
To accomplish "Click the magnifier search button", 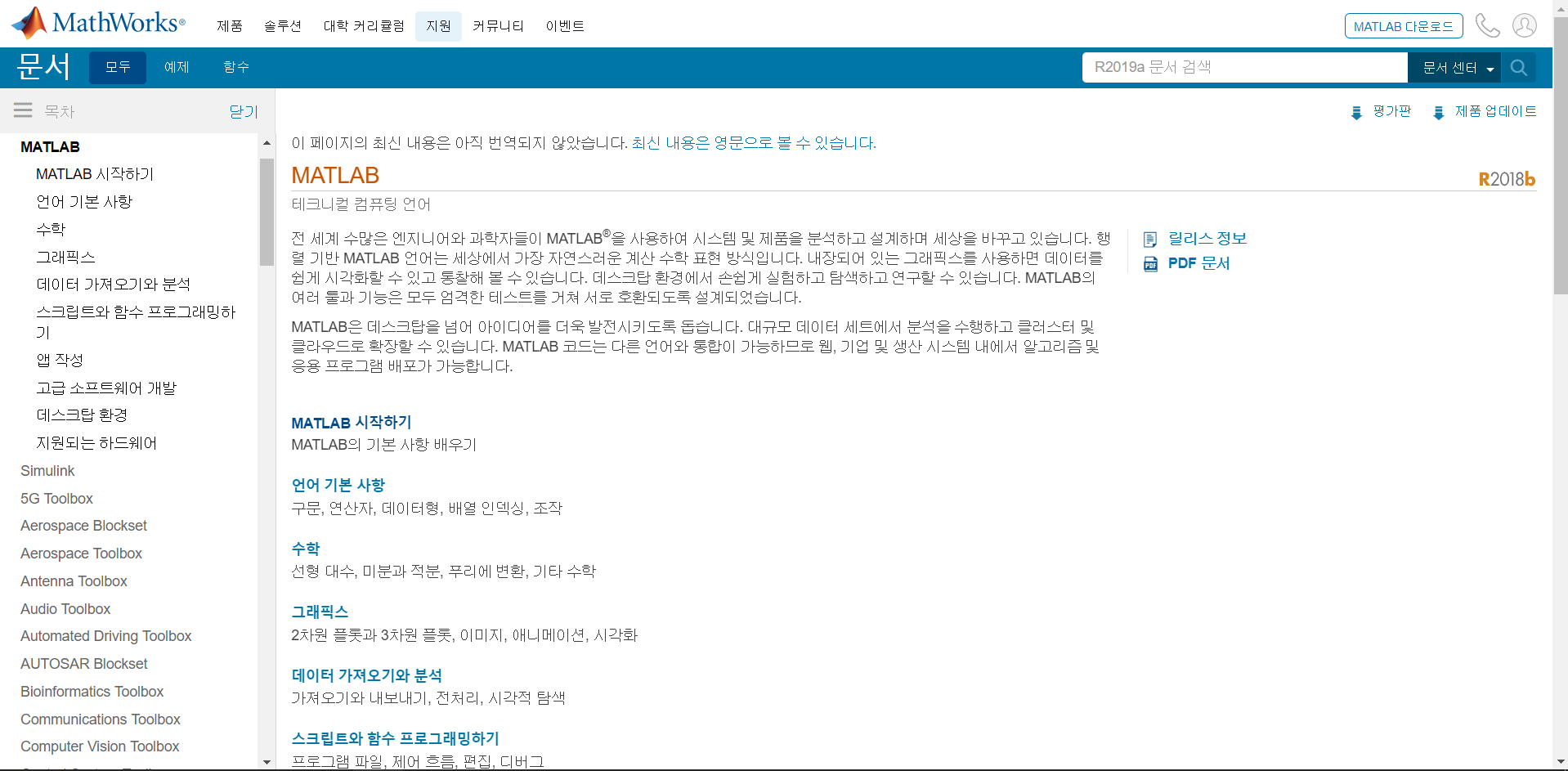I will click(x=1519, y=68).
